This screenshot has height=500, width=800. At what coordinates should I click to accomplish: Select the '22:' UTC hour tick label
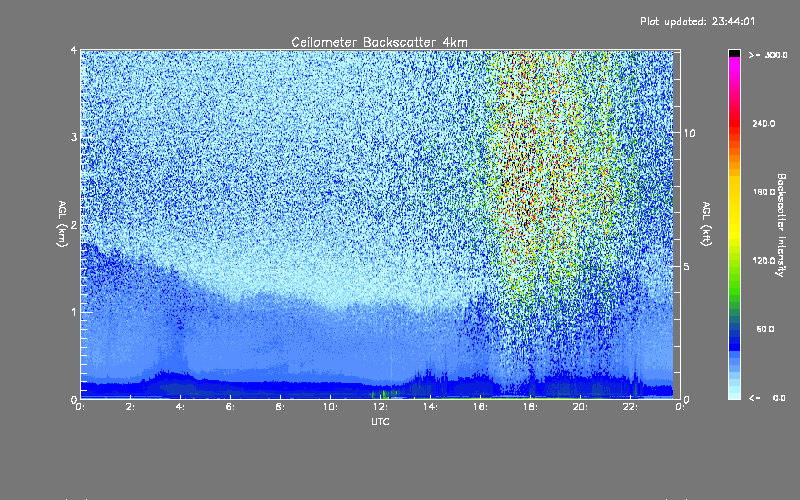[x=630, y=407]
